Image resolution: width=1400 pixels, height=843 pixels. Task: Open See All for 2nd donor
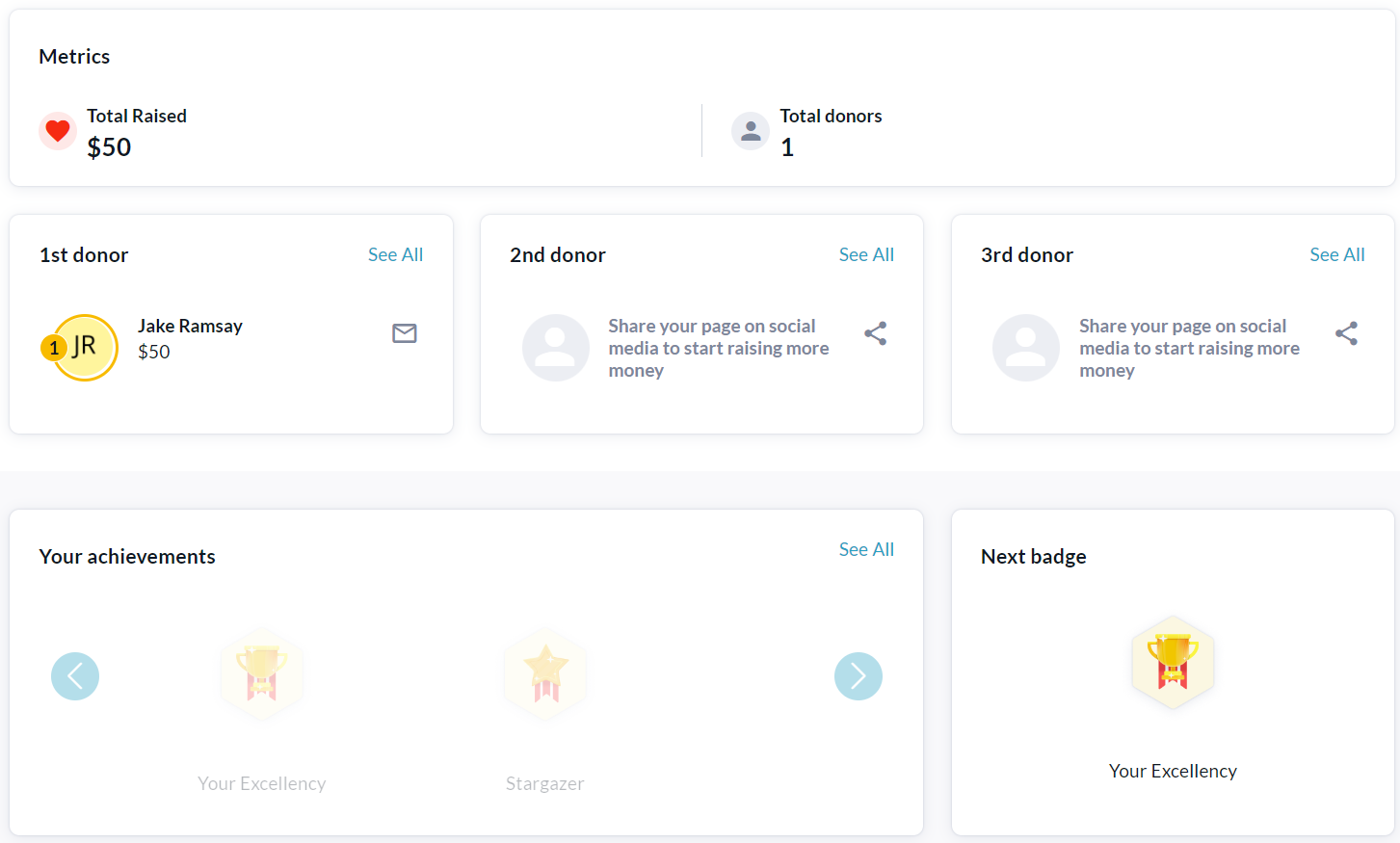(x=866, y=254)
